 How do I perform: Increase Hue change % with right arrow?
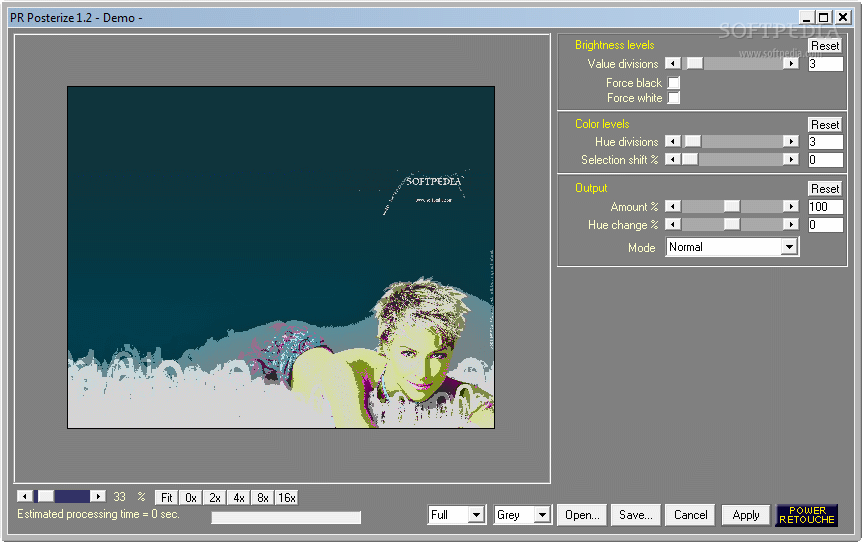pos(791,224)
